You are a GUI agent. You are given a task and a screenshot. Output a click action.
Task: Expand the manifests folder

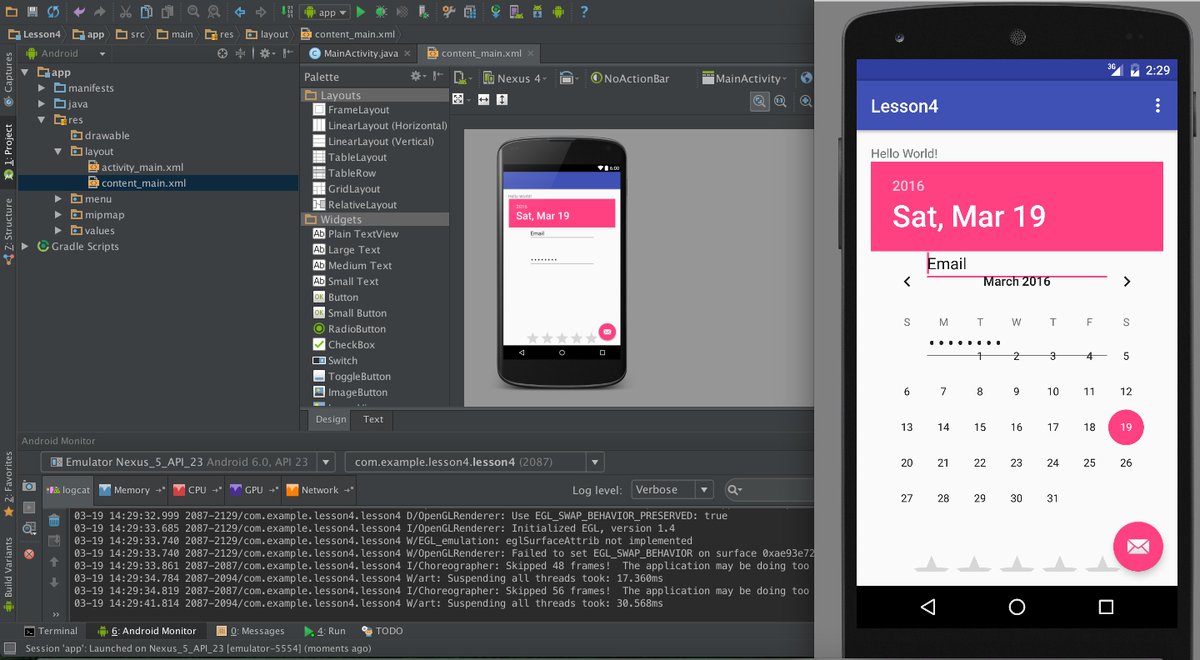42,88
